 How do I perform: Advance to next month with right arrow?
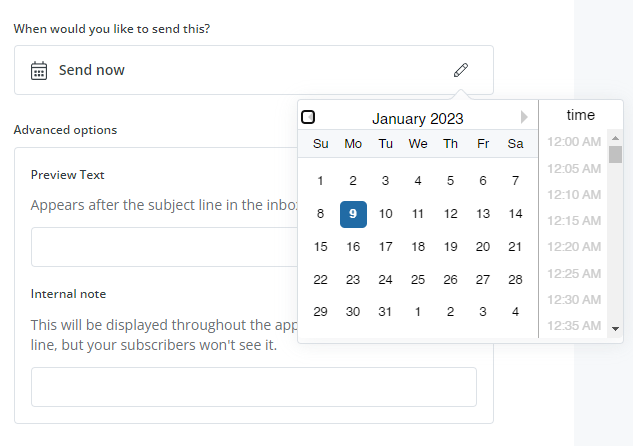pos(524,117)
